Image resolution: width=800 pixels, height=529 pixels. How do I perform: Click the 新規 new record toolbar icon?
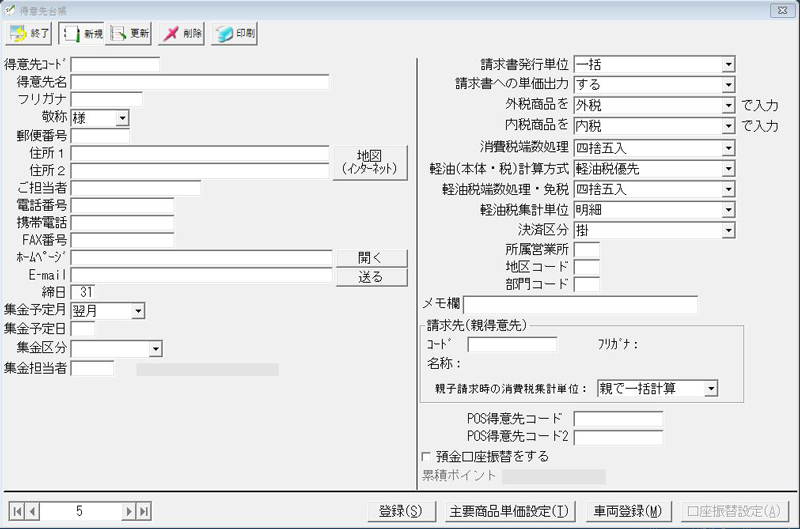(x=82, y=34)
